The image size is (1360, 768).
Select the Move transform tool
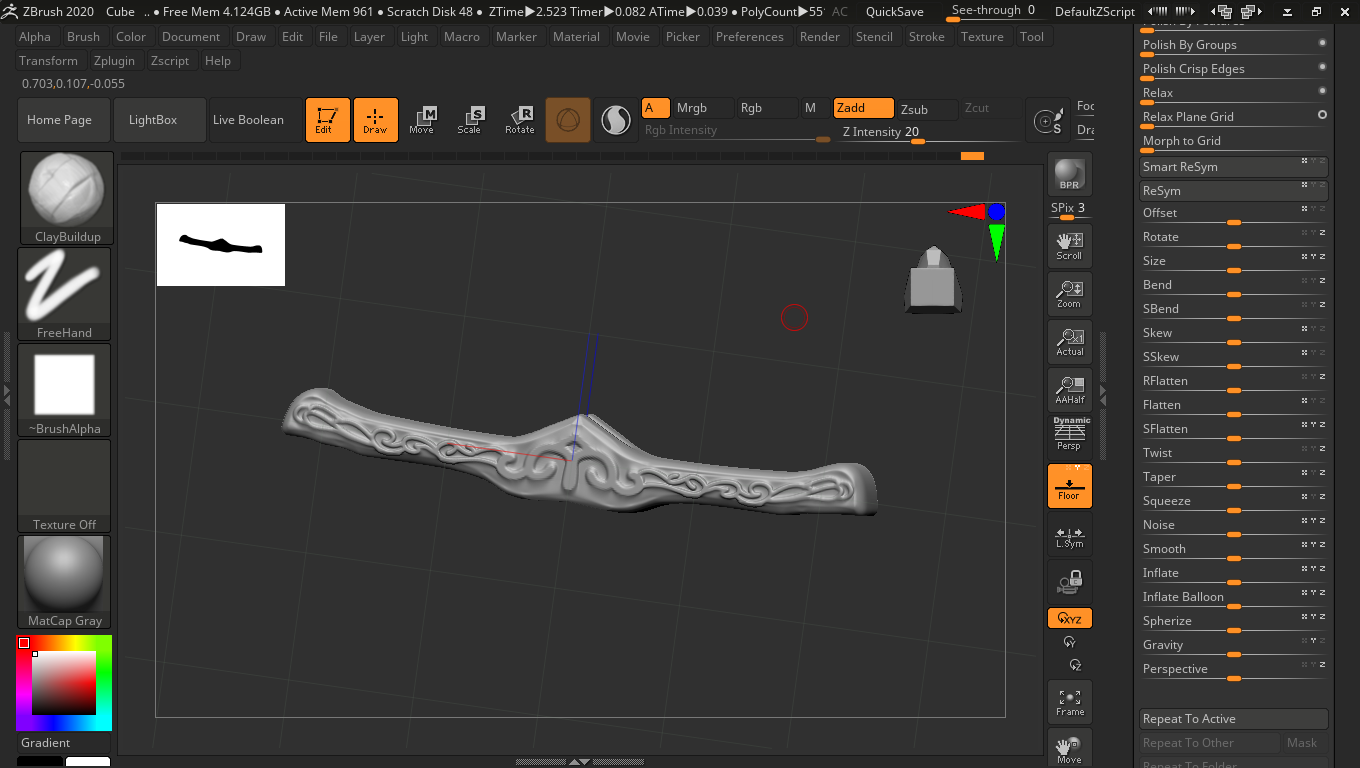422,120
